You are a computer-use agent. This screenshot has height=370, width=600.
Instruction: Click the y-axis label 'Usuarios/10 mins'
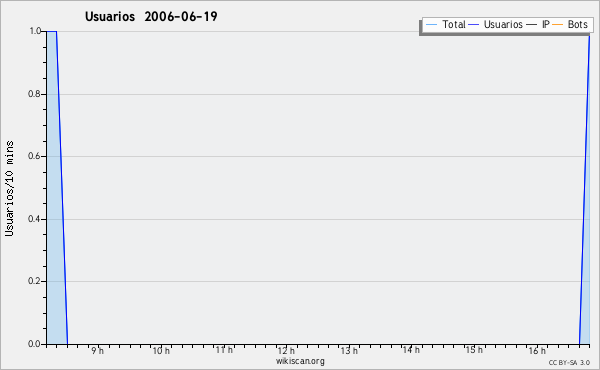(9, 188)
